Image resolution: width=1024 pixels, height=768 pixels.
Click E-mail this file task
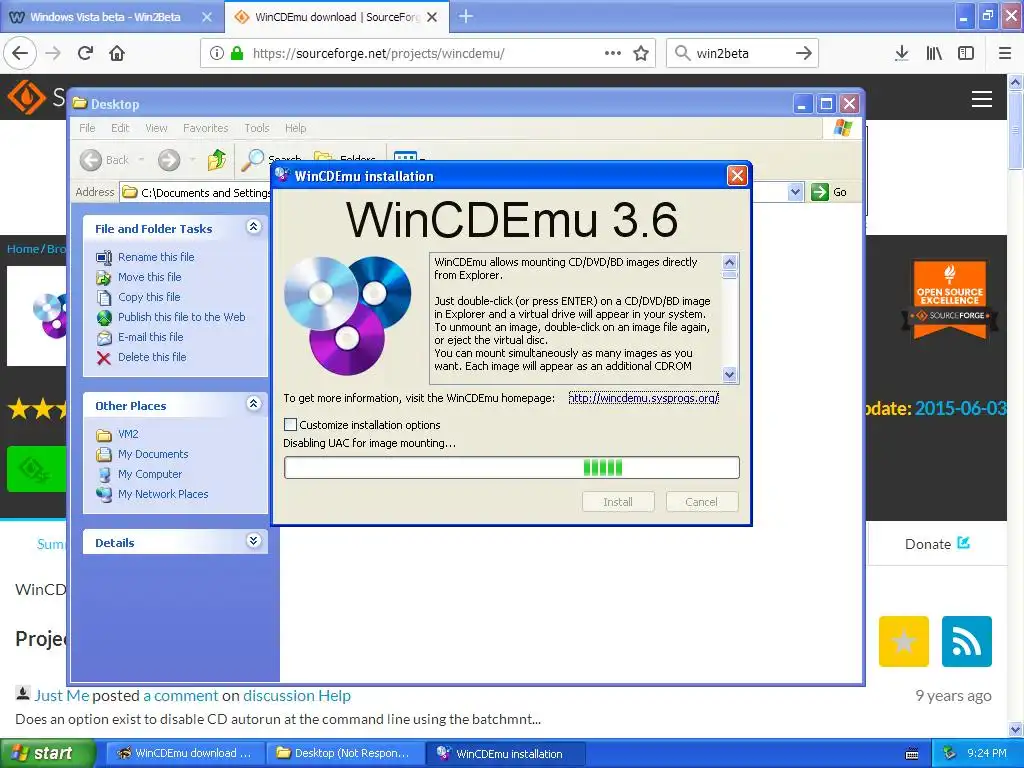[150, 337]
